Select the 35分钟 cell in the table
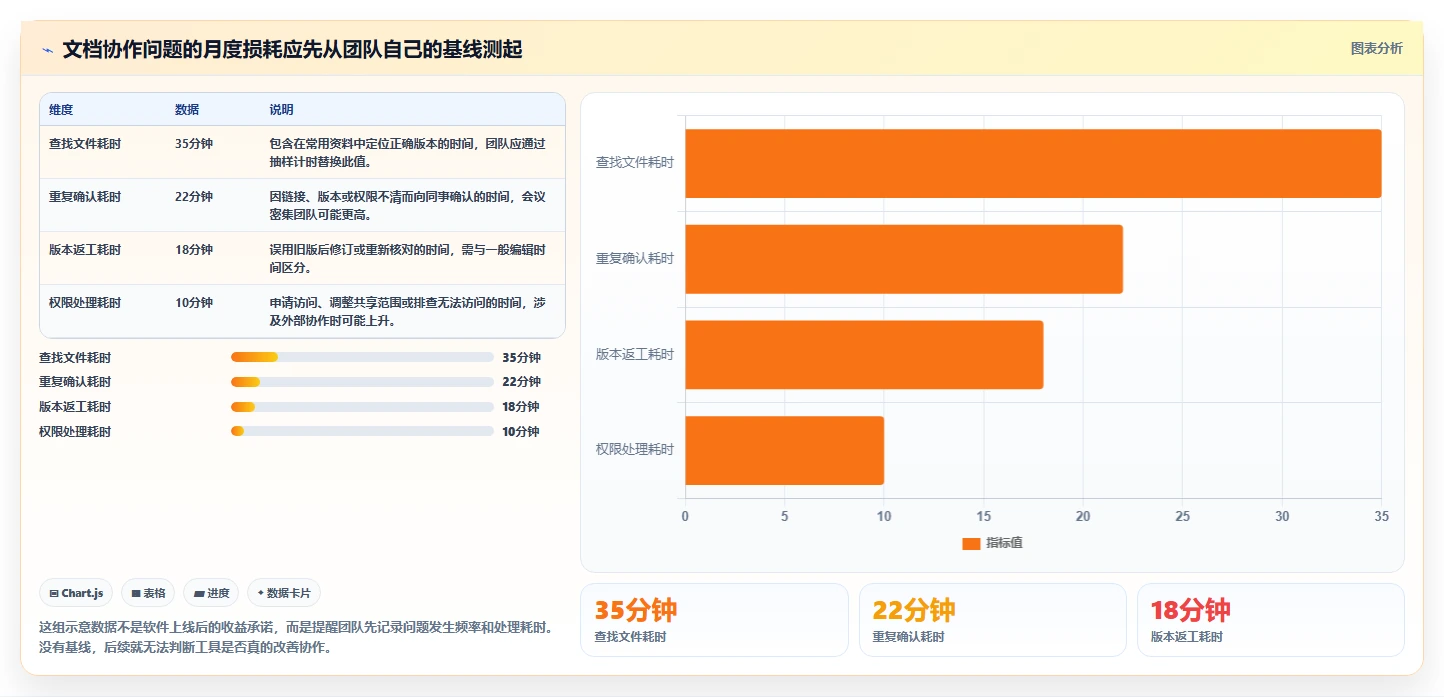 coord(194,144)
